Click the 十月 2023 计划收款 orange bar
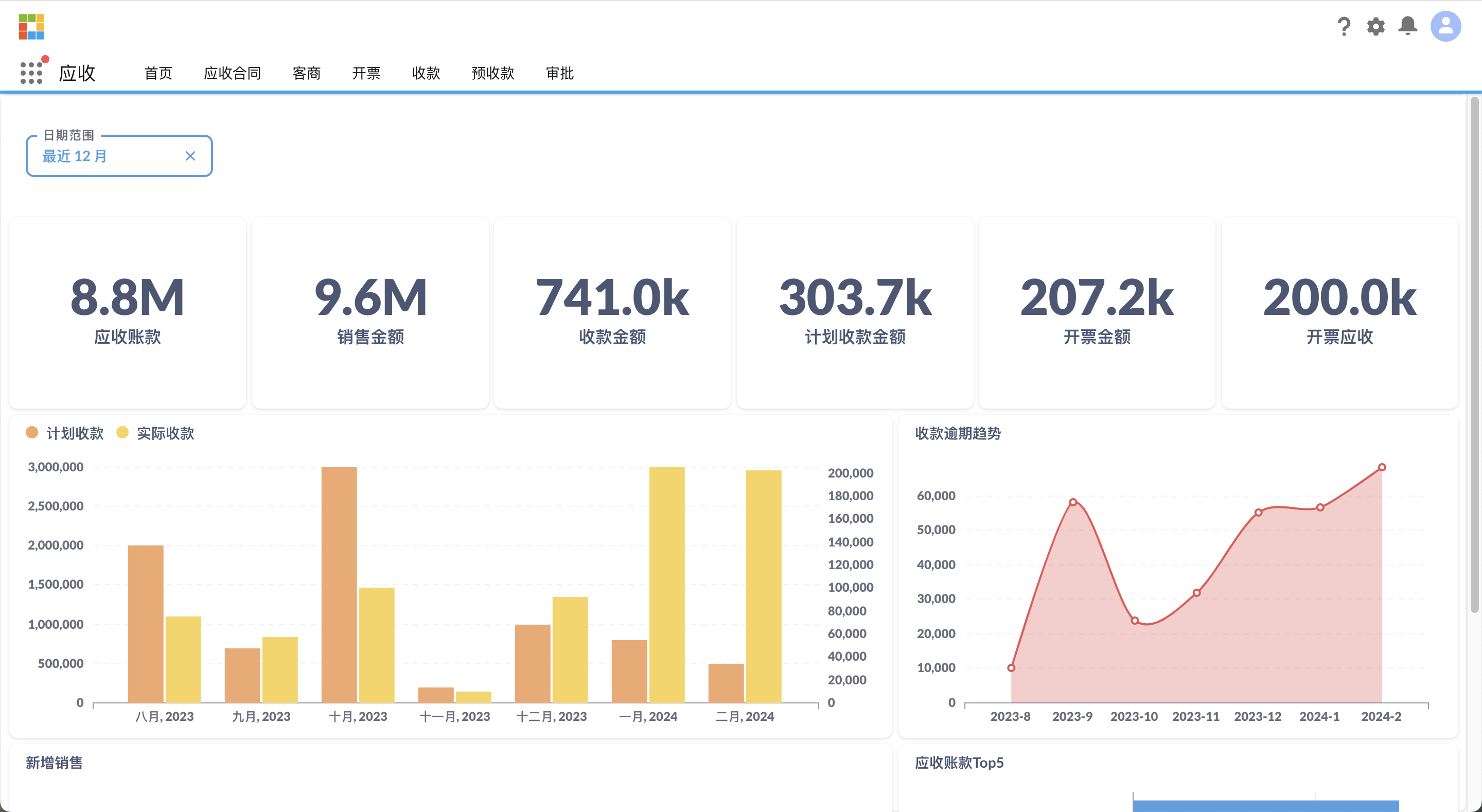The width and height of the screenshot is (1482, 812). [x=339, y=584]
